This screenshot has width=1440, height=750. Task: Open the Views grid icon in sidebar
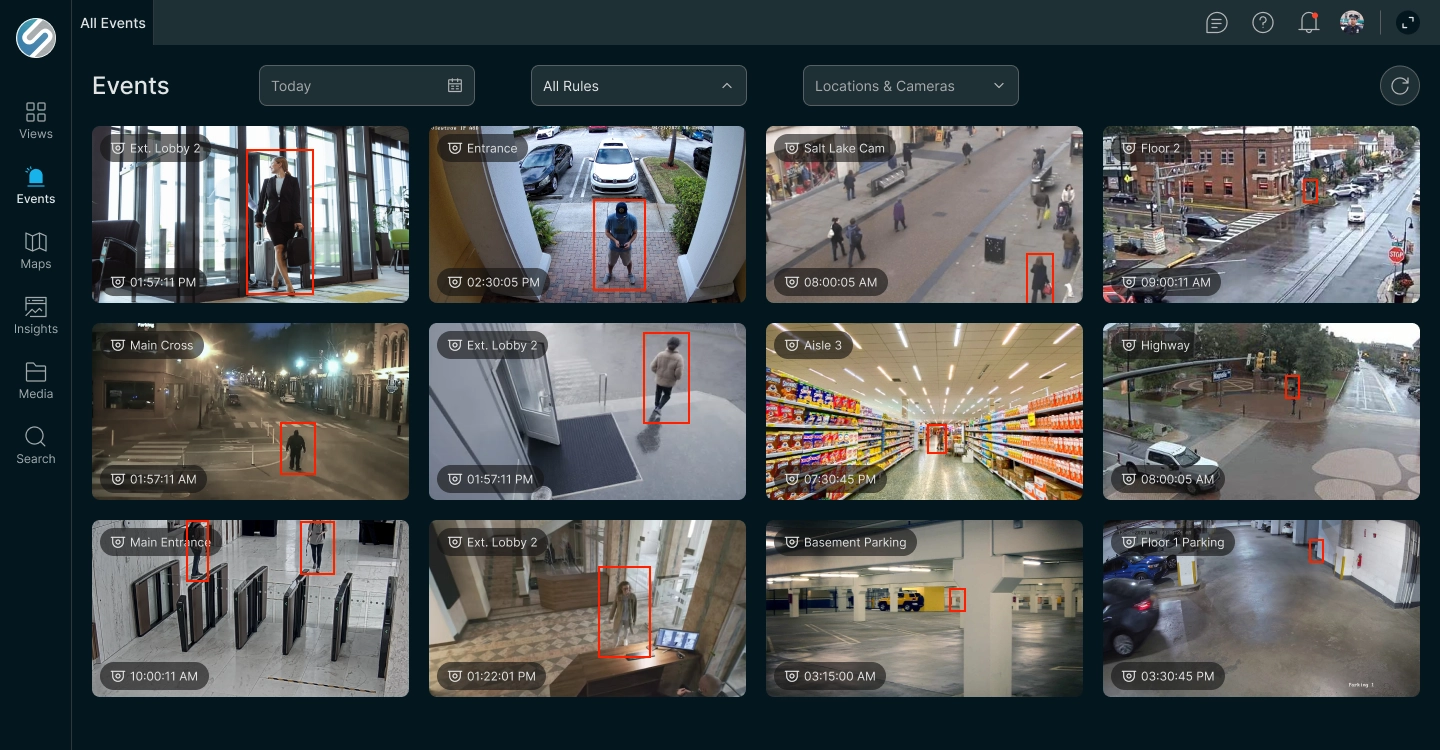pos(36,112)
